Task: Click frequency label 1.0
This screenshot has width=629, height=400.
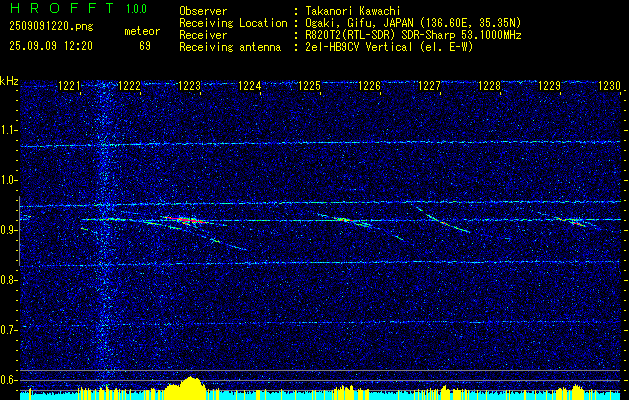Action: point(9,180)
